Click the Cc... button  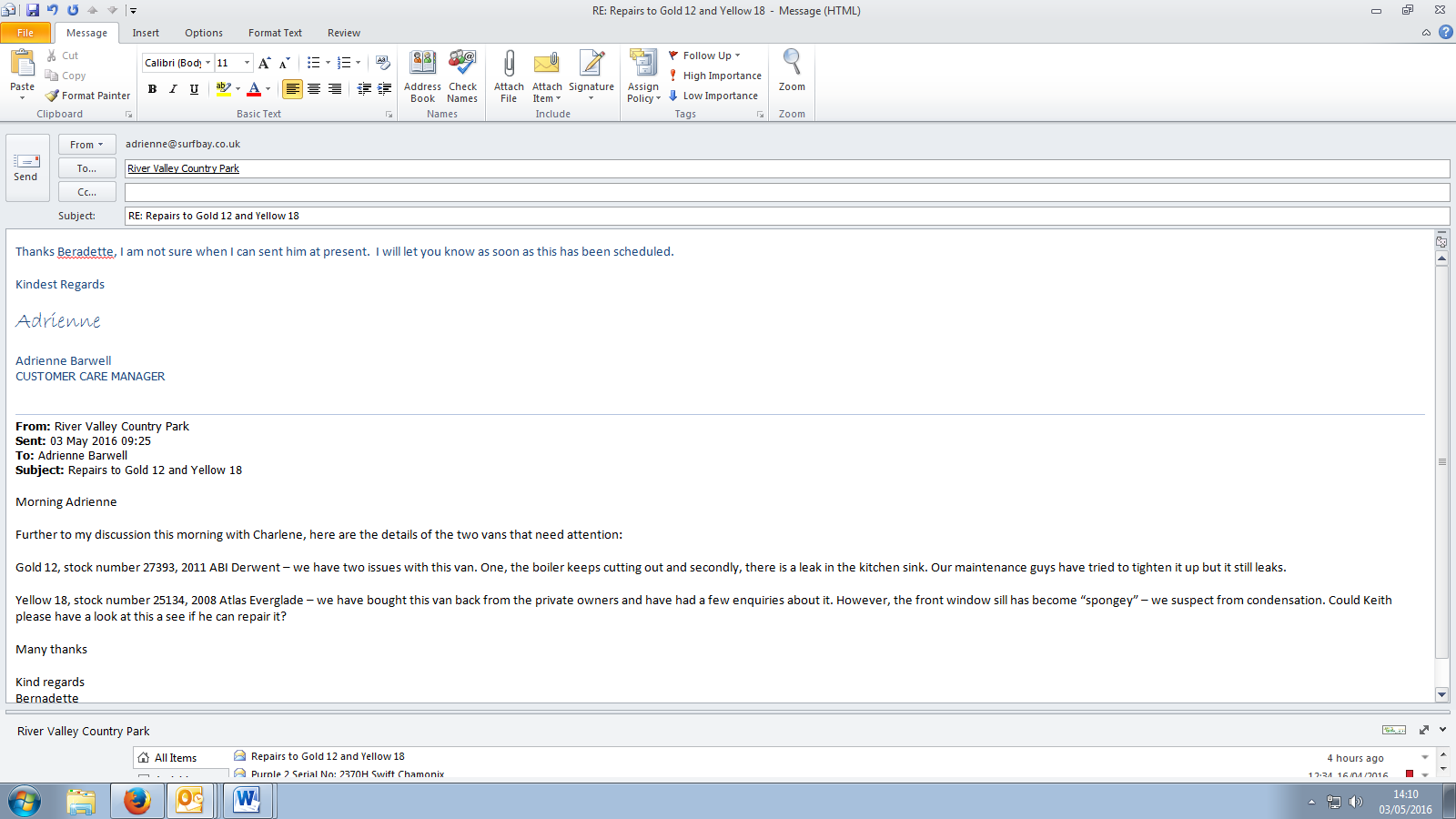pyautogui.click(x=86, y=192)
